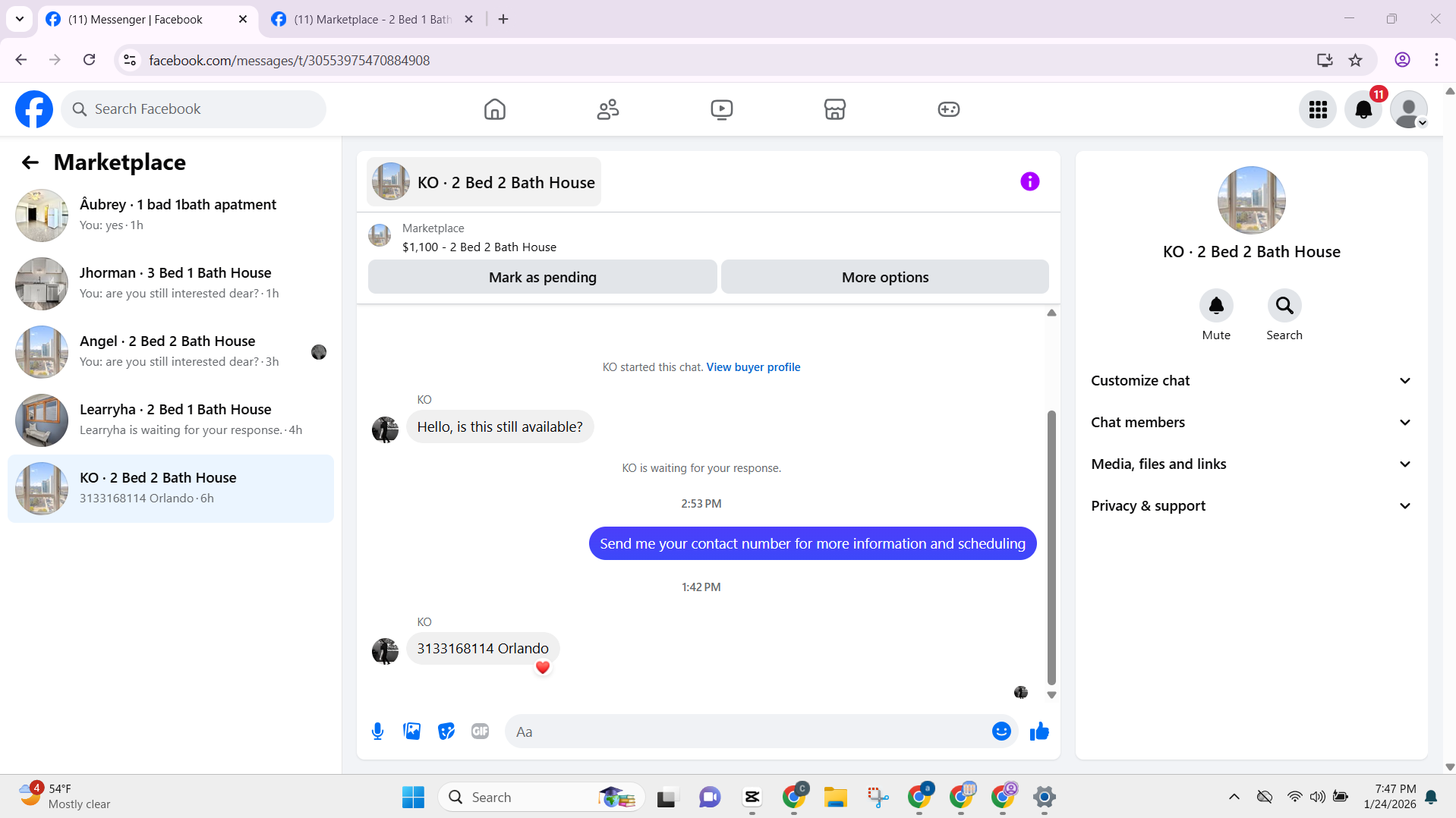Open Windows taskbar Search box
This screenshot has height=818, width=1456.
pos(541,797)
